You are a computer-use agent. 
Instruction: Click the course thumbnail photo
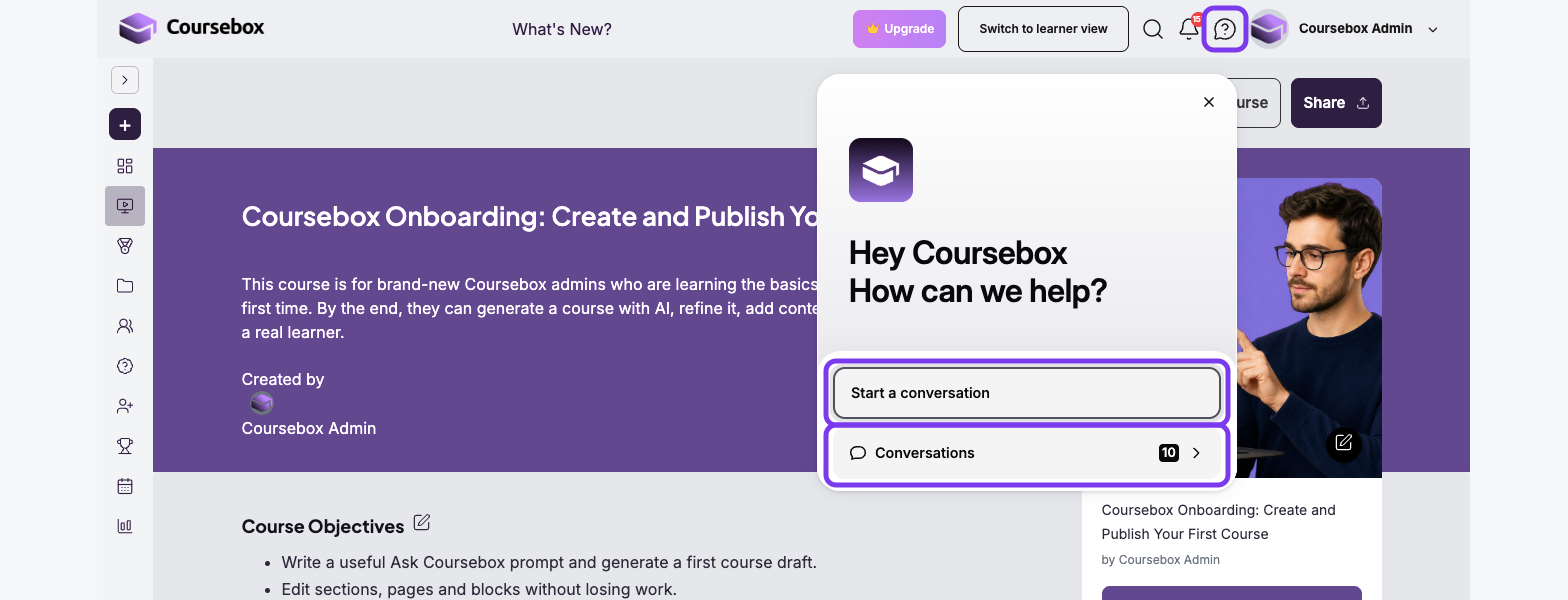coord(1309,328)
